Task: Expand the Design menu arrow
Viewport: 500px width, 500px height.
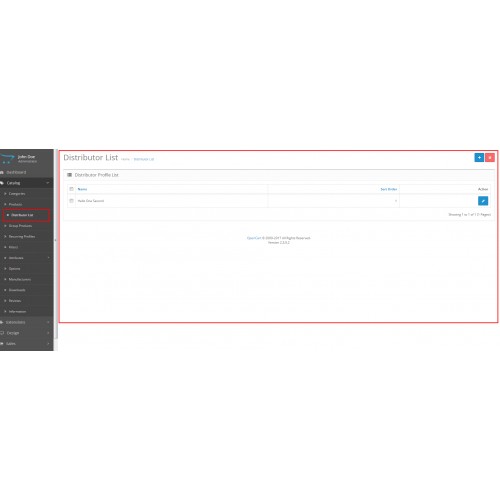Action: click(x=48, y=333)
